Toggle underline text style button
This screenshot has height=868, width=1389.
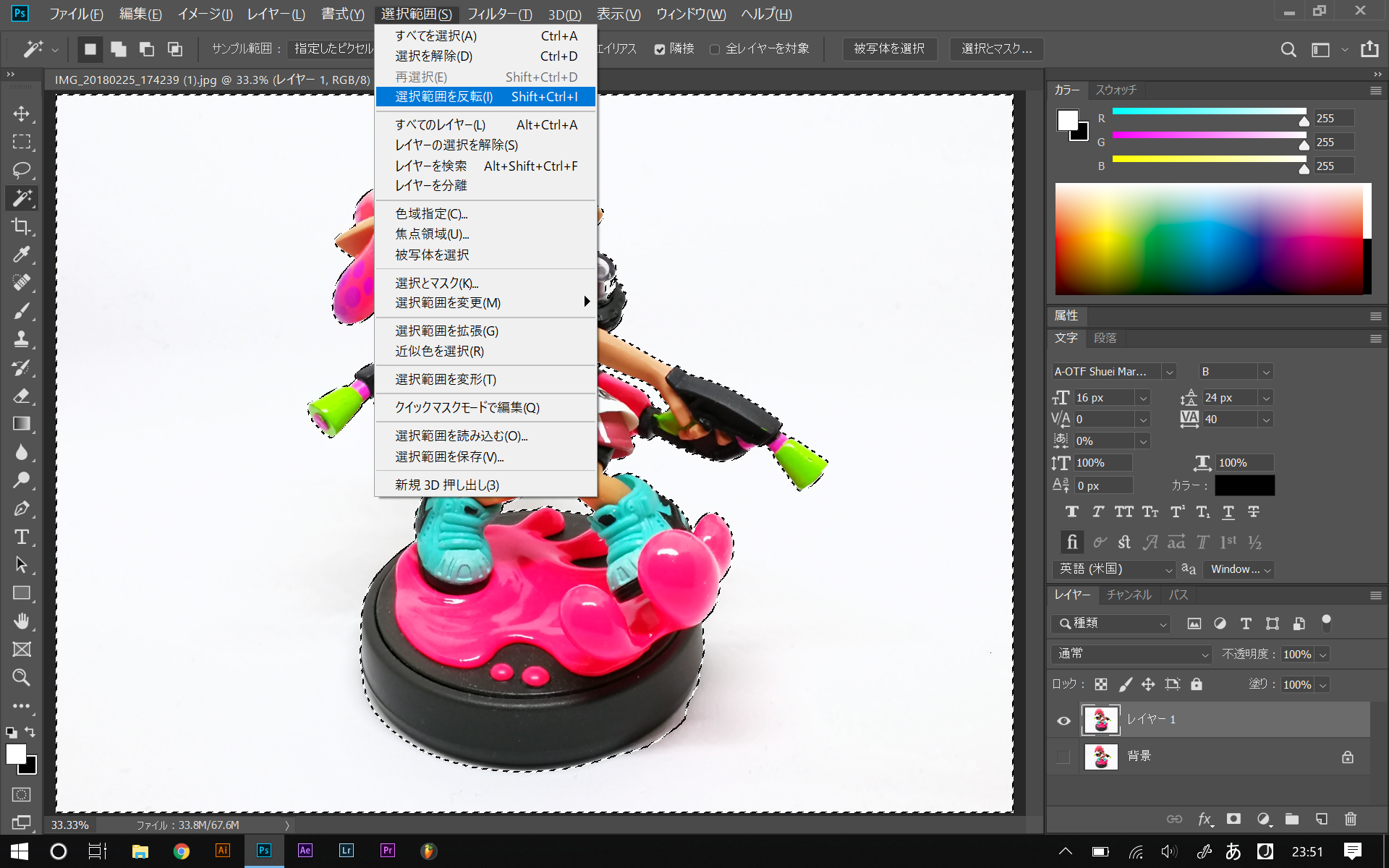[x=1228, y=512]
